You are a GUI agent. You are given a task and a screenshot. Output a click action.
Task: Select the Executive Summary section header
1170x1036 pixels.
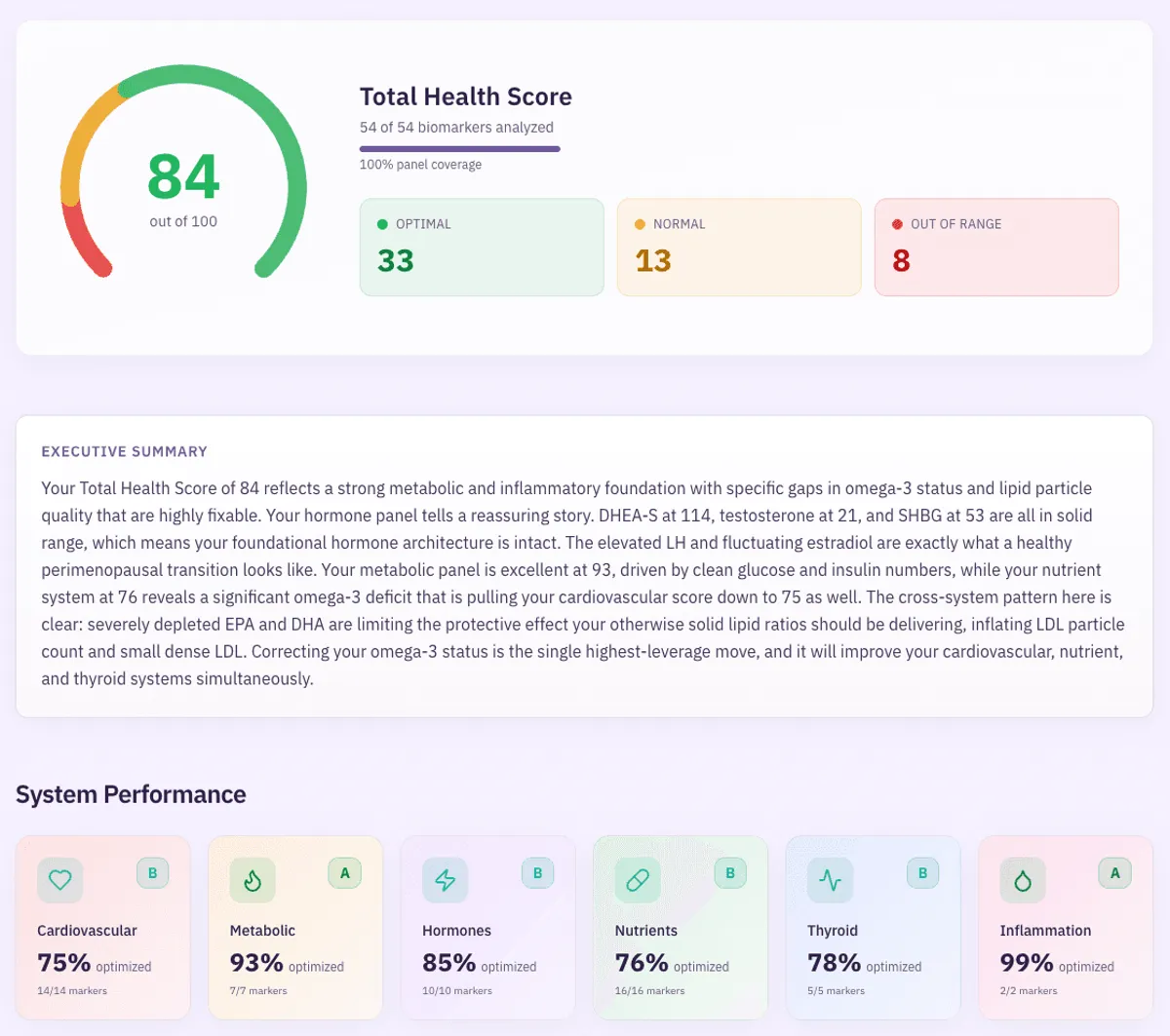click(x=124, y=451)
